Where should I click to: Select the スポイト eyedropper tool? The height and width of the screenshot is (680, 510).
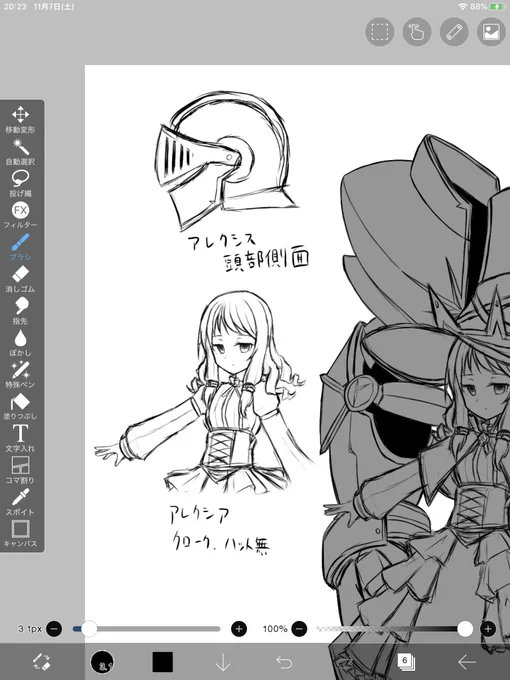pyautogui.click(x=20, y=502)
